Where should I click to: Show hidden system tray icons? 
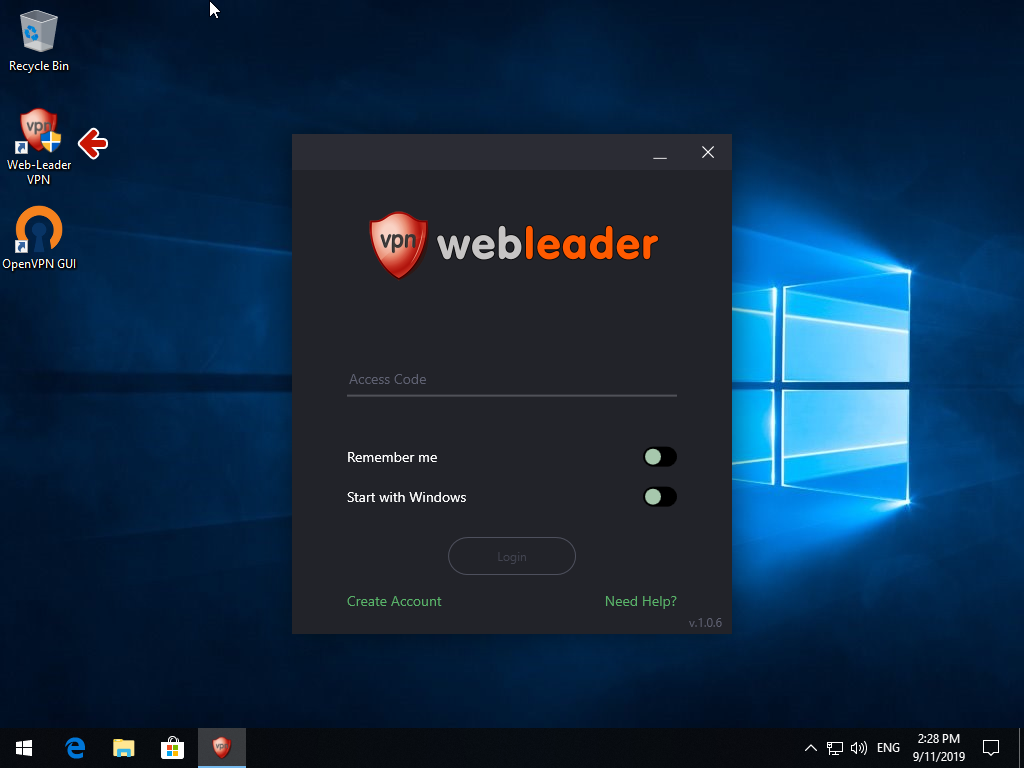pos(810,748)
